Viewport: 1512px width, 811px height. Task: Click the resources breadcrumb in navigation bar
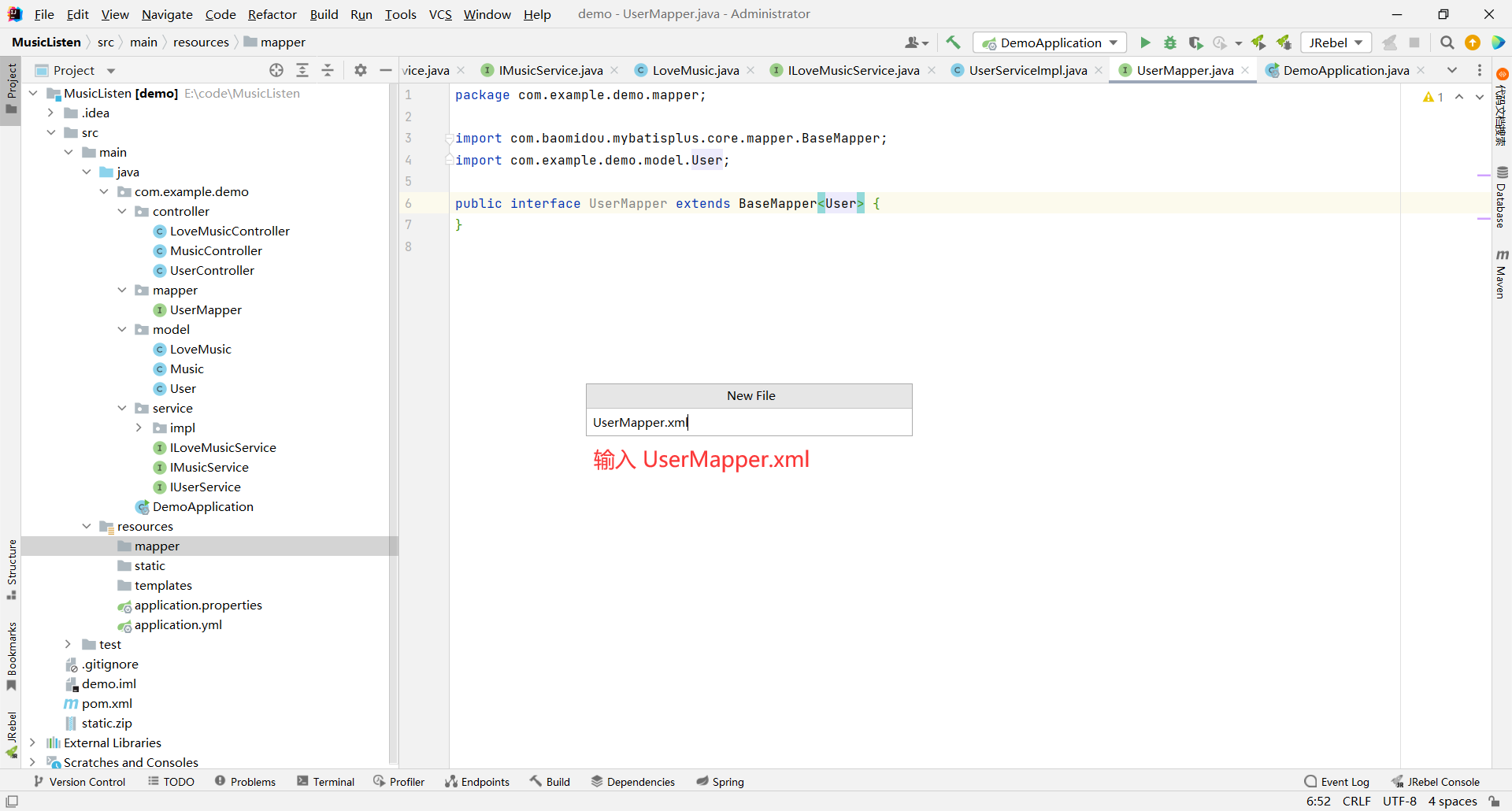pyautogui.click(x=201, y=43)
